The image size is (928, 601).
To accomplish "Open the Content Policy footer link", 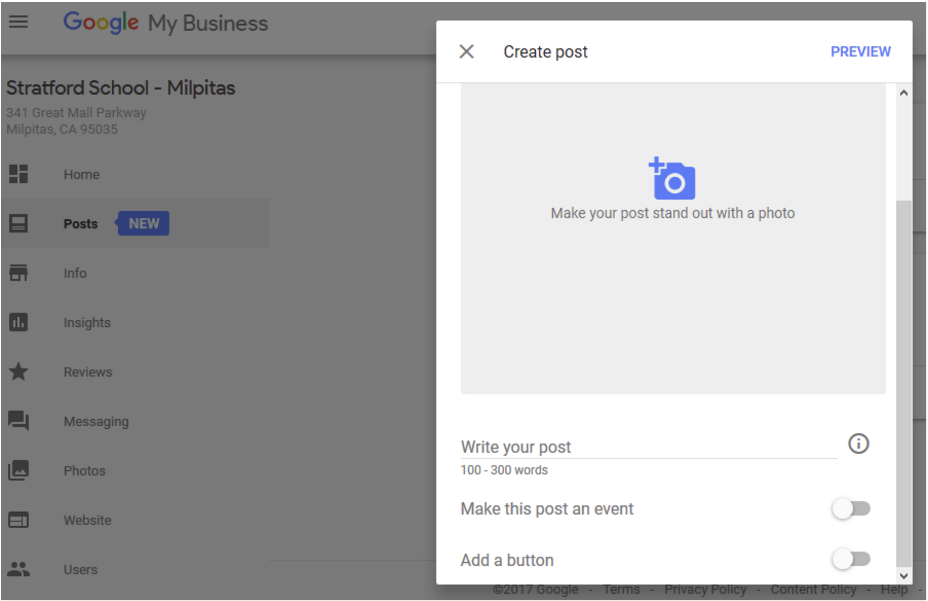I will (813, 590).
